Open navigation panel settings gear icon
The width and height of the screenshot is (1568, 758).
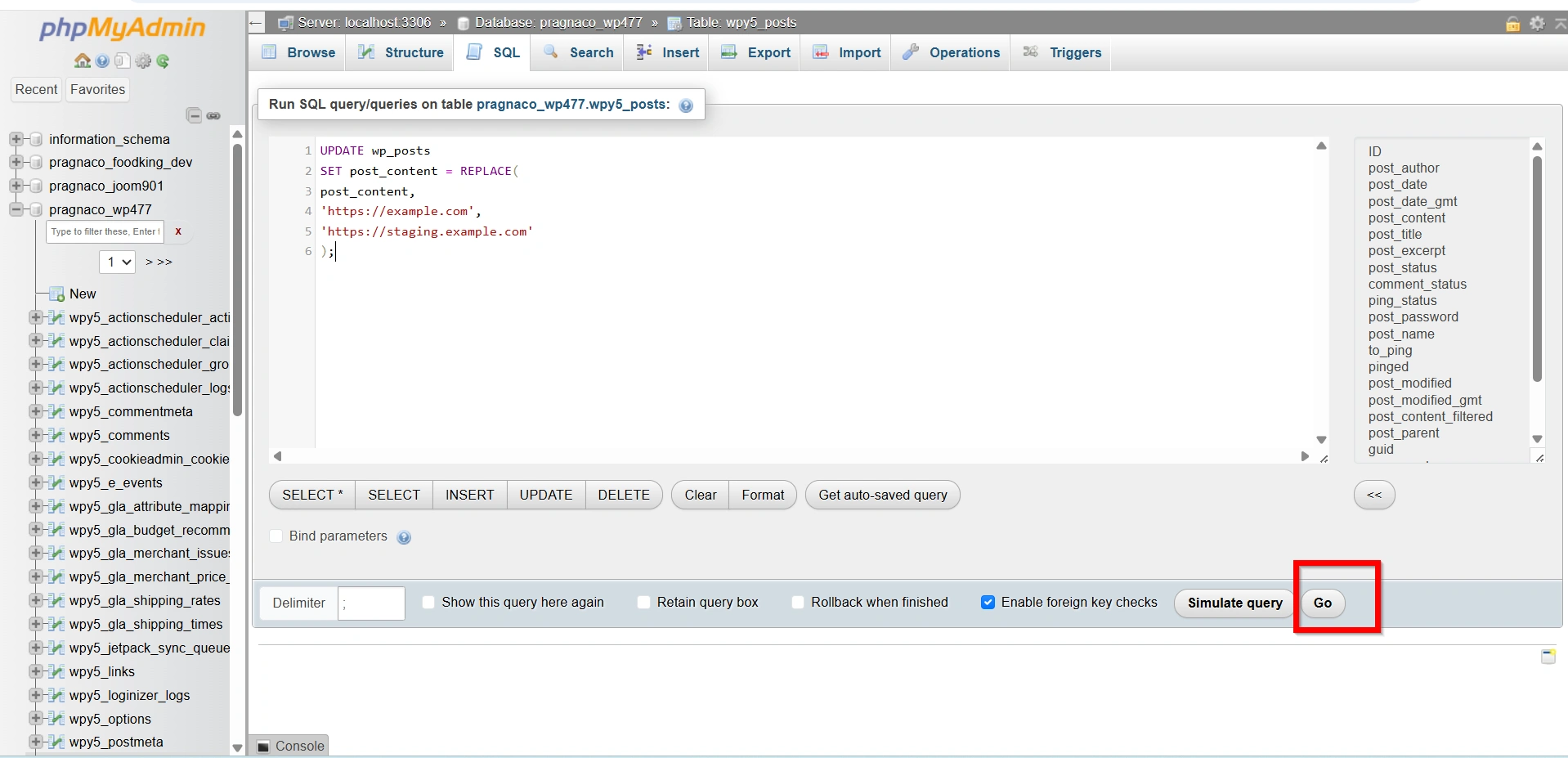click(x=143, y=61)
